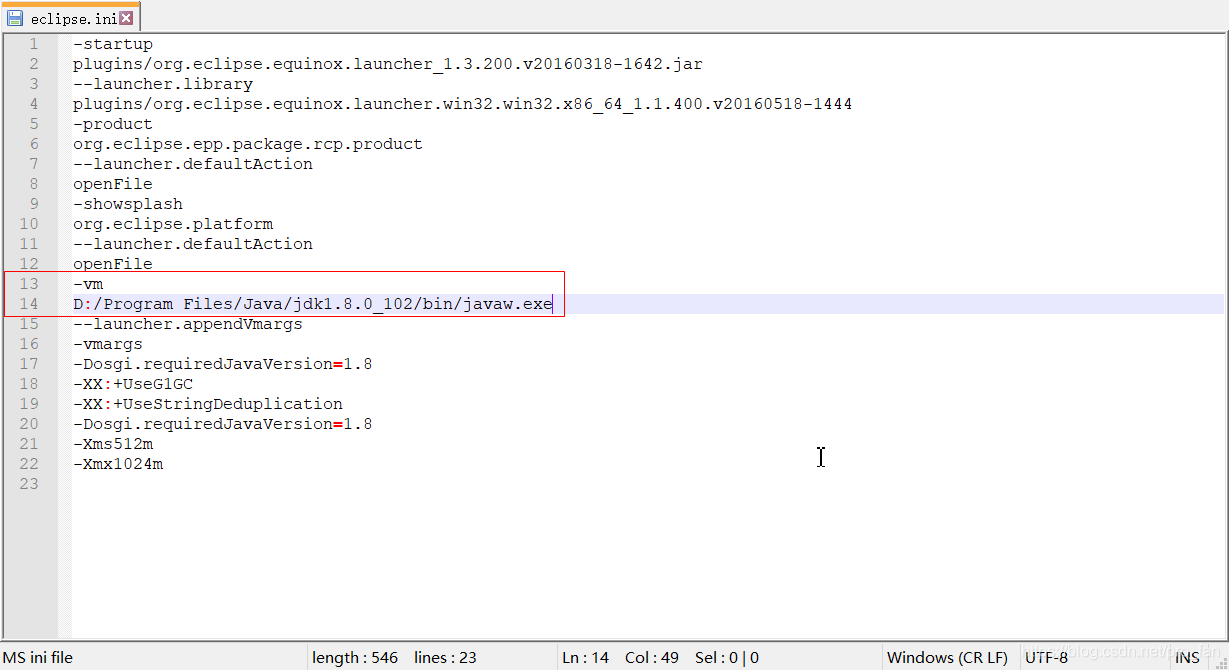Click the "--launcher.library" line
The width and height of the screenshot is (1229, 670).
[x=163, y=84]
